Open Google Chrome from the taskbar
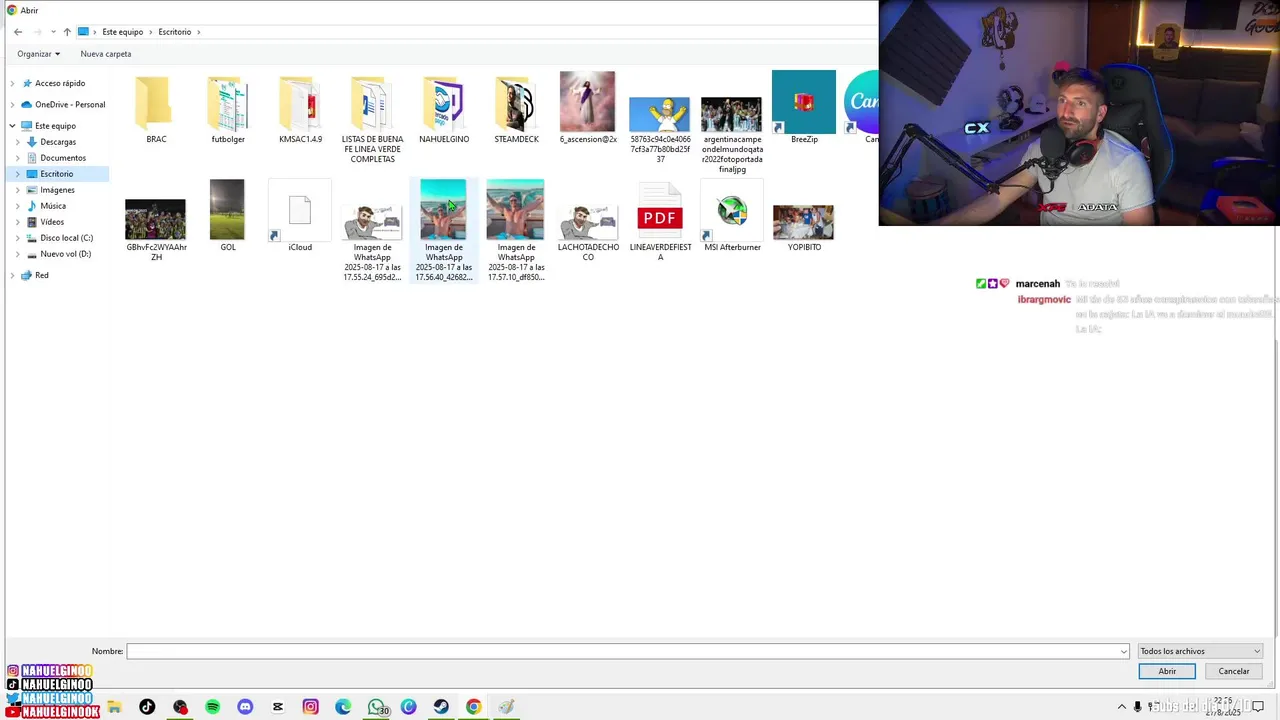 coord(474,707)
